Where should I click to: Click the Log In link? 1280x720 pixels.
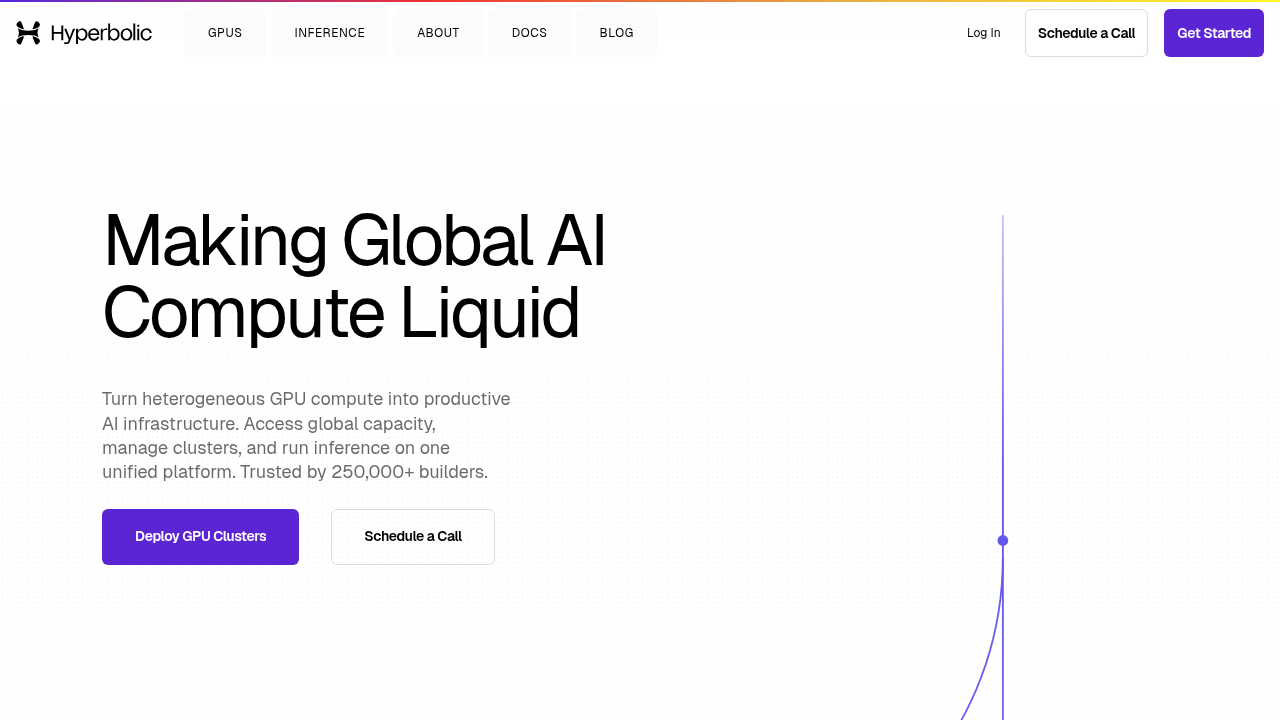tap(983, 33)
